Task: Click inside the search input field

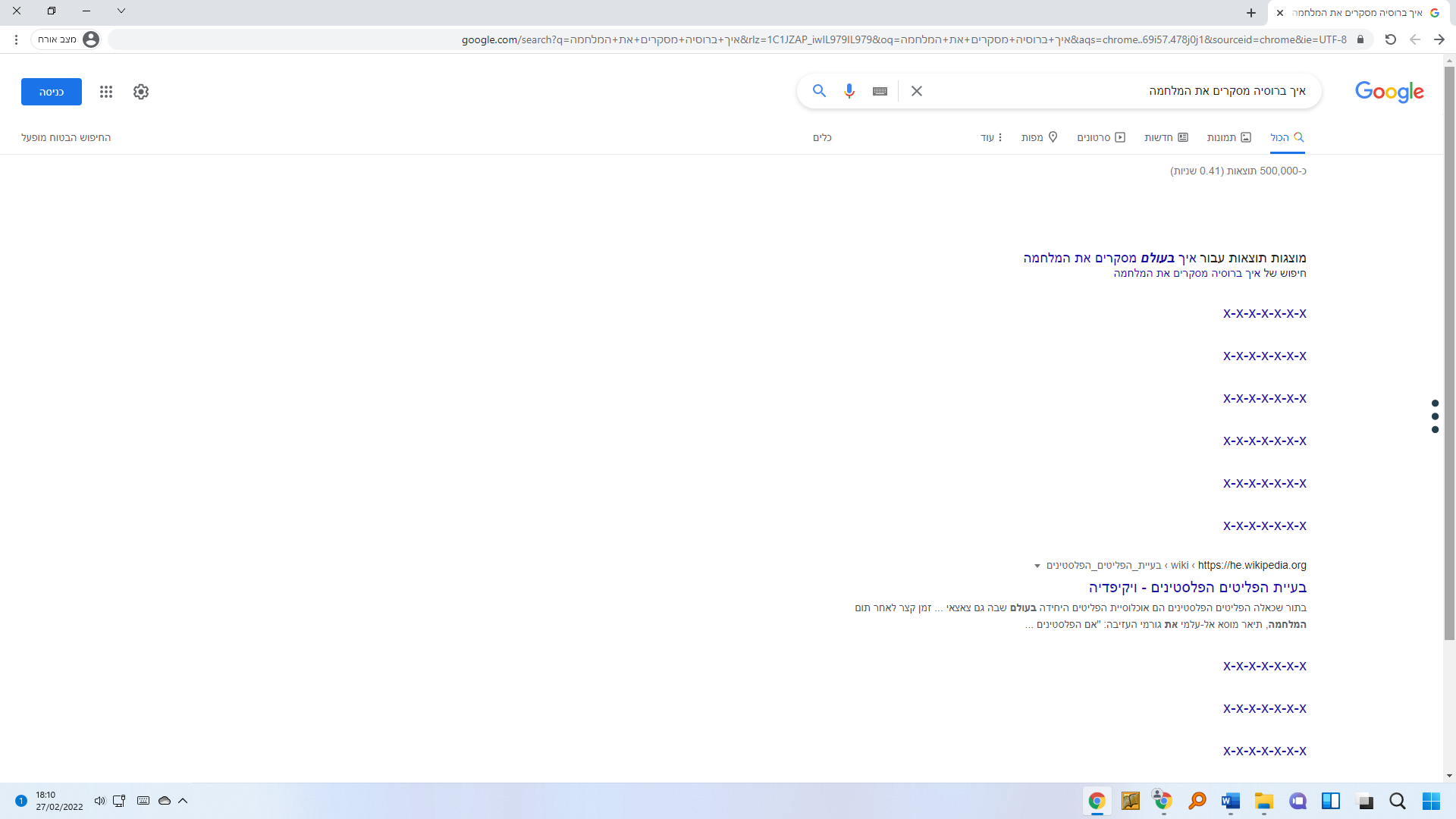Action: point(1137,90)
